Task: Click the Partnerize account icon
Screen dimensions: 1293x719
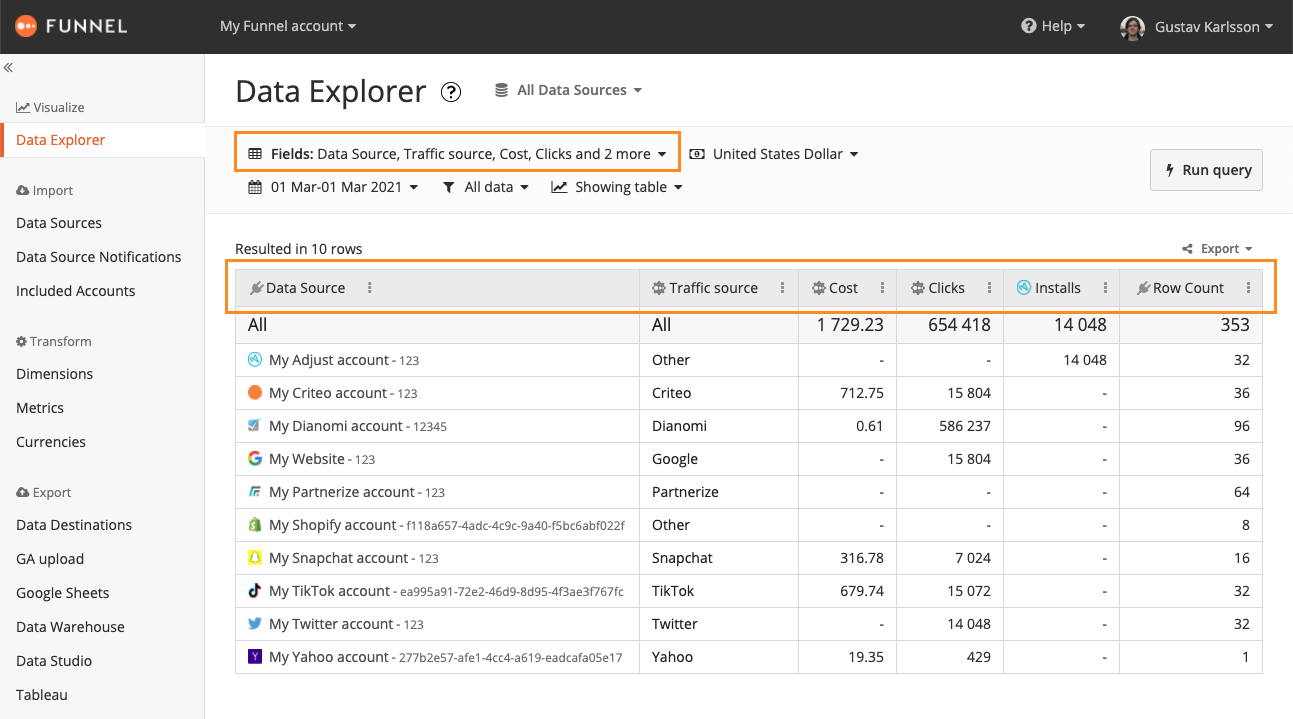Action: 255,492
